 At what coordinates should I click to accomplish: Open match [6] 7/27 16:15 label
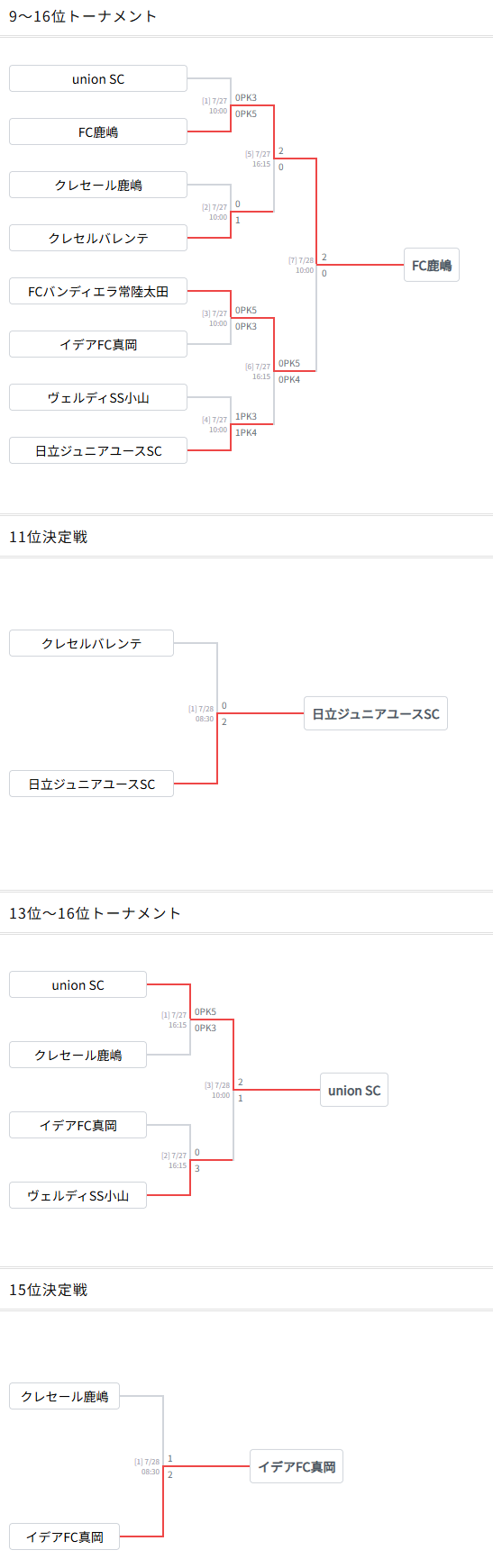click(x=259, y=372)
